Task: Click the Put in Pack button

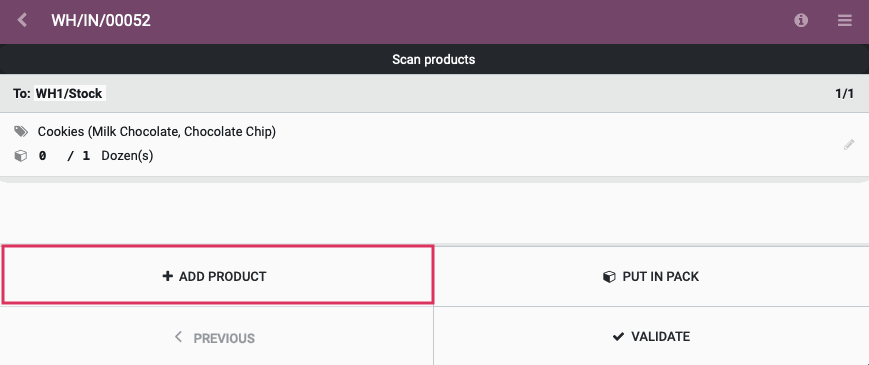Action: 651,276
